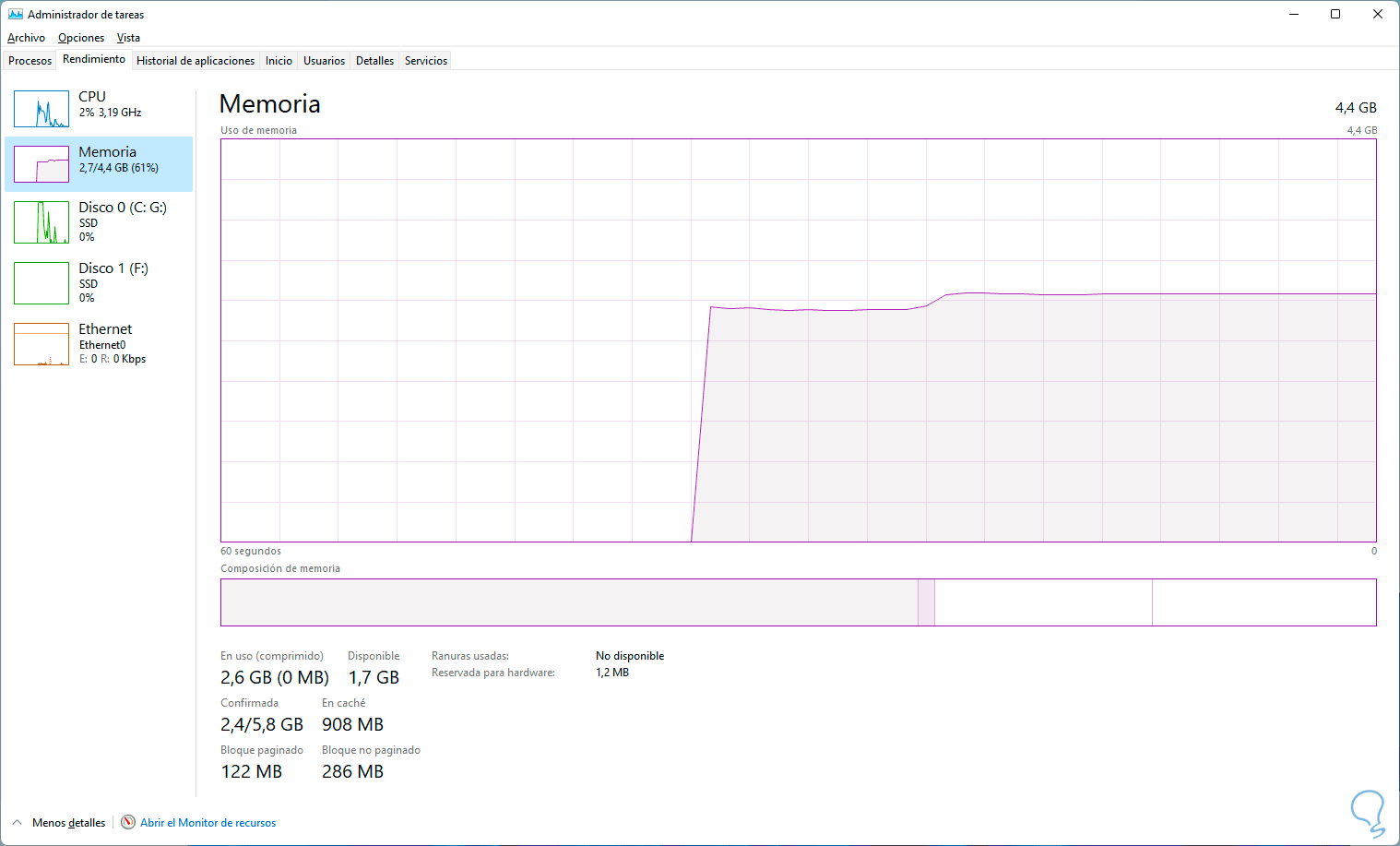Image resolution: width=1400 pixels, height=846 pixels.
Task: Minimize the Administrador de tareas window
Action: point(1294,15)
